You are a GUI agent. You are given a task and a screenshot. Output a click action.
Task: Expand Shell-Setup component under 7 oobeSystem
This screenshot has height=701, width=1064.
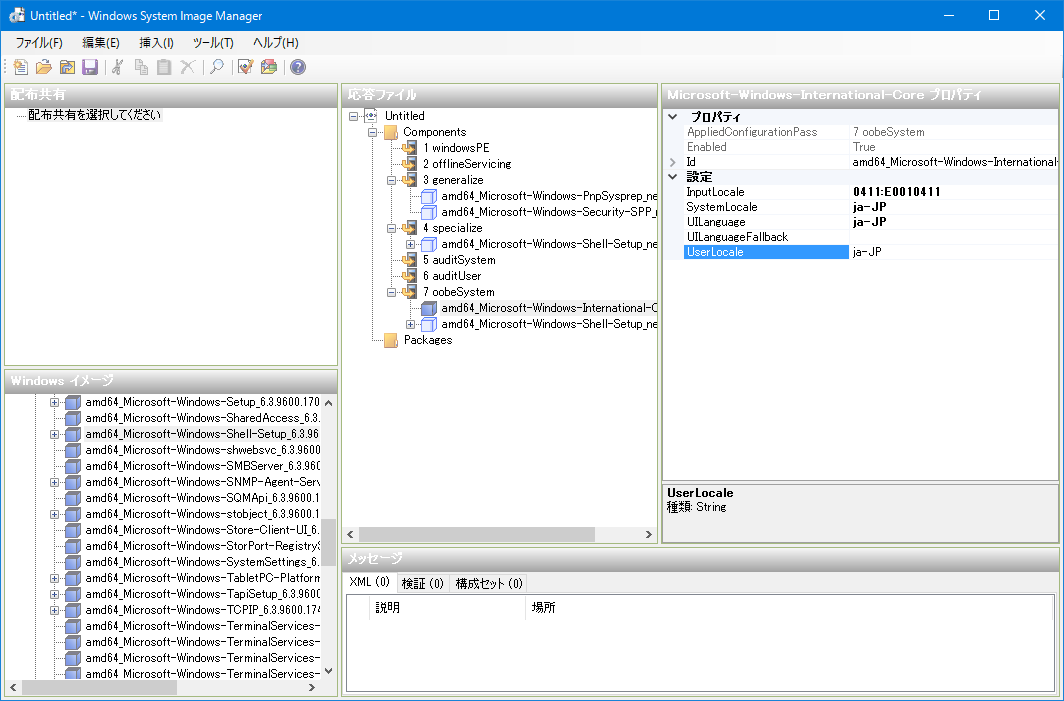click(x=411, y=324)
